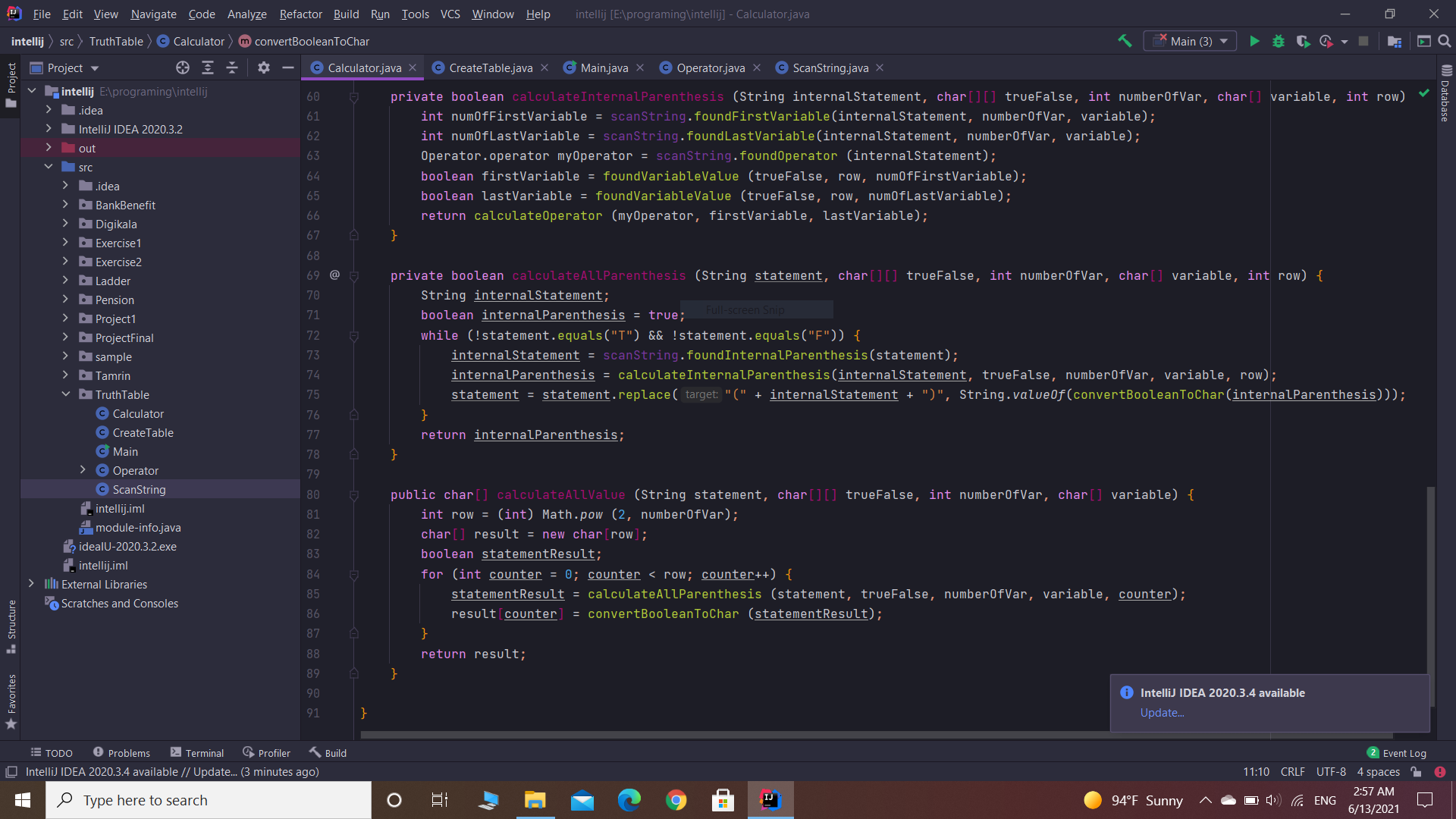Collapse the method fold marker at line 60
The height and width of the screenshot is (819, 1456).
(354, 97)
